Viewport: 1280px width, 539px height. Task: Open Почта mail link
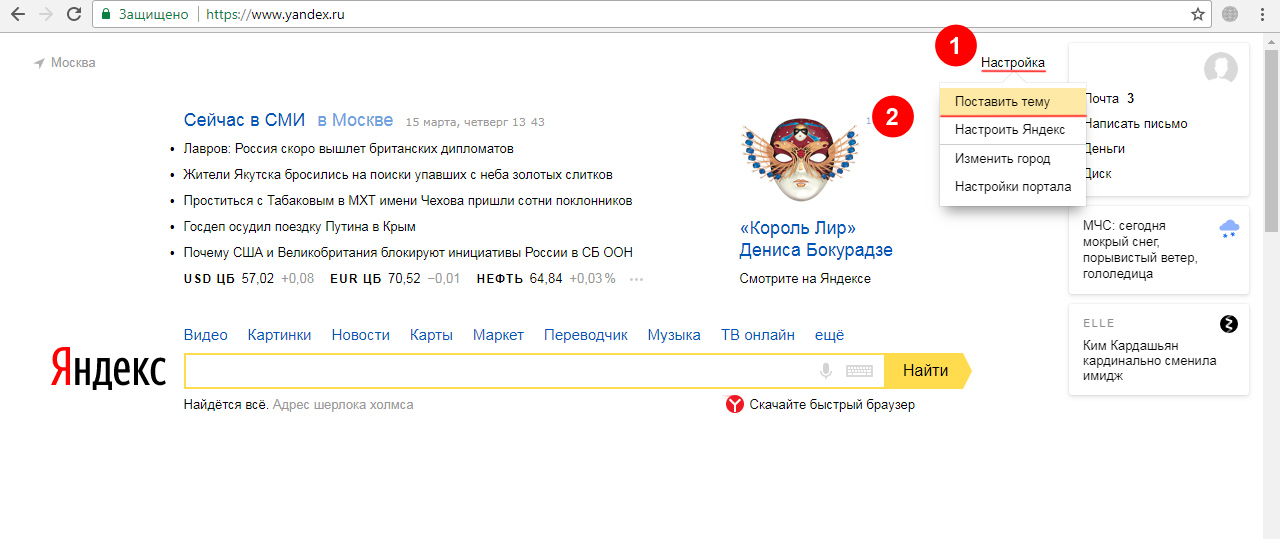click(x=1103, y=99)
